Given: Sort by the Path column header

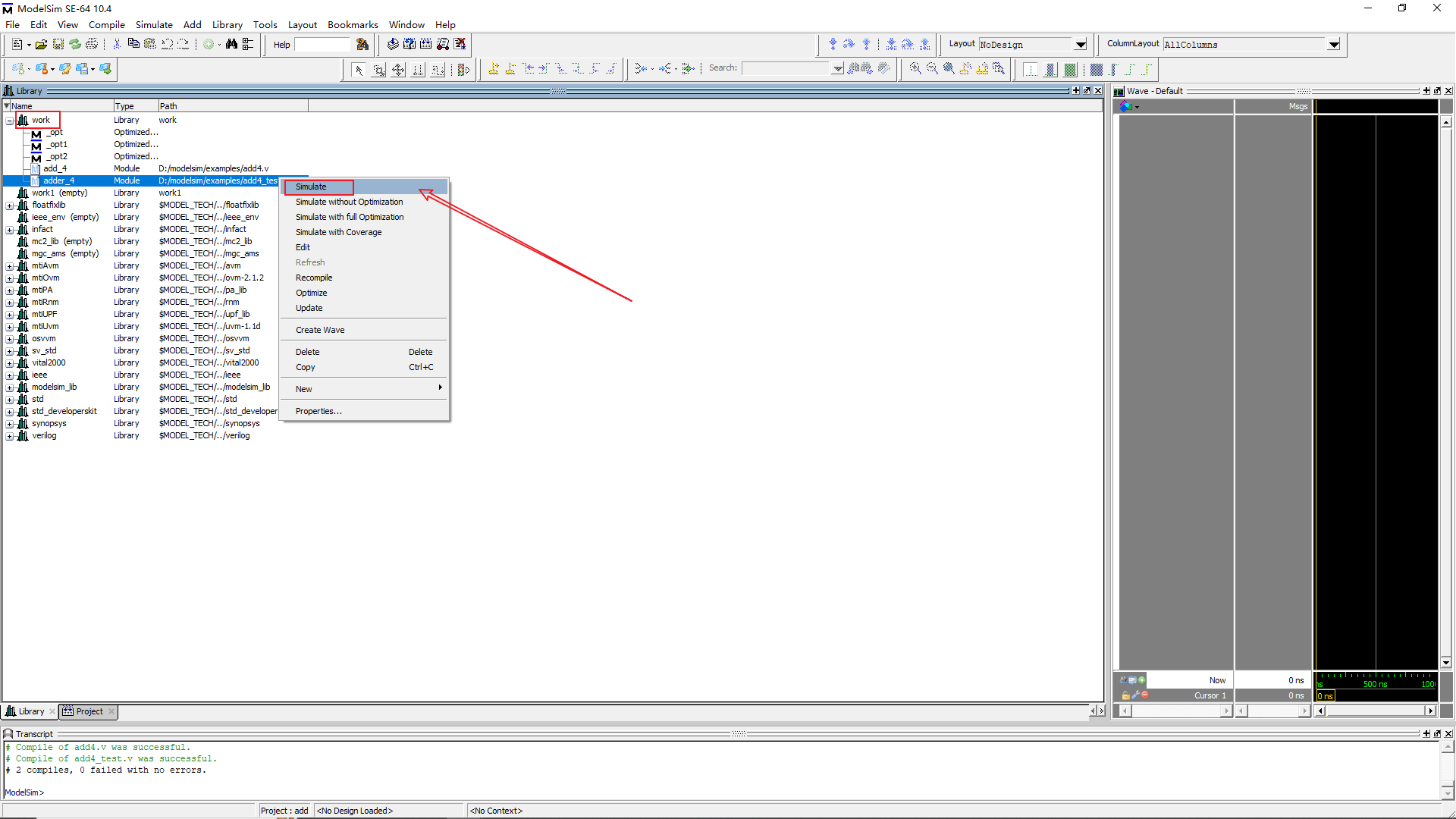Looking at the screenshot, I should point(233,106).
